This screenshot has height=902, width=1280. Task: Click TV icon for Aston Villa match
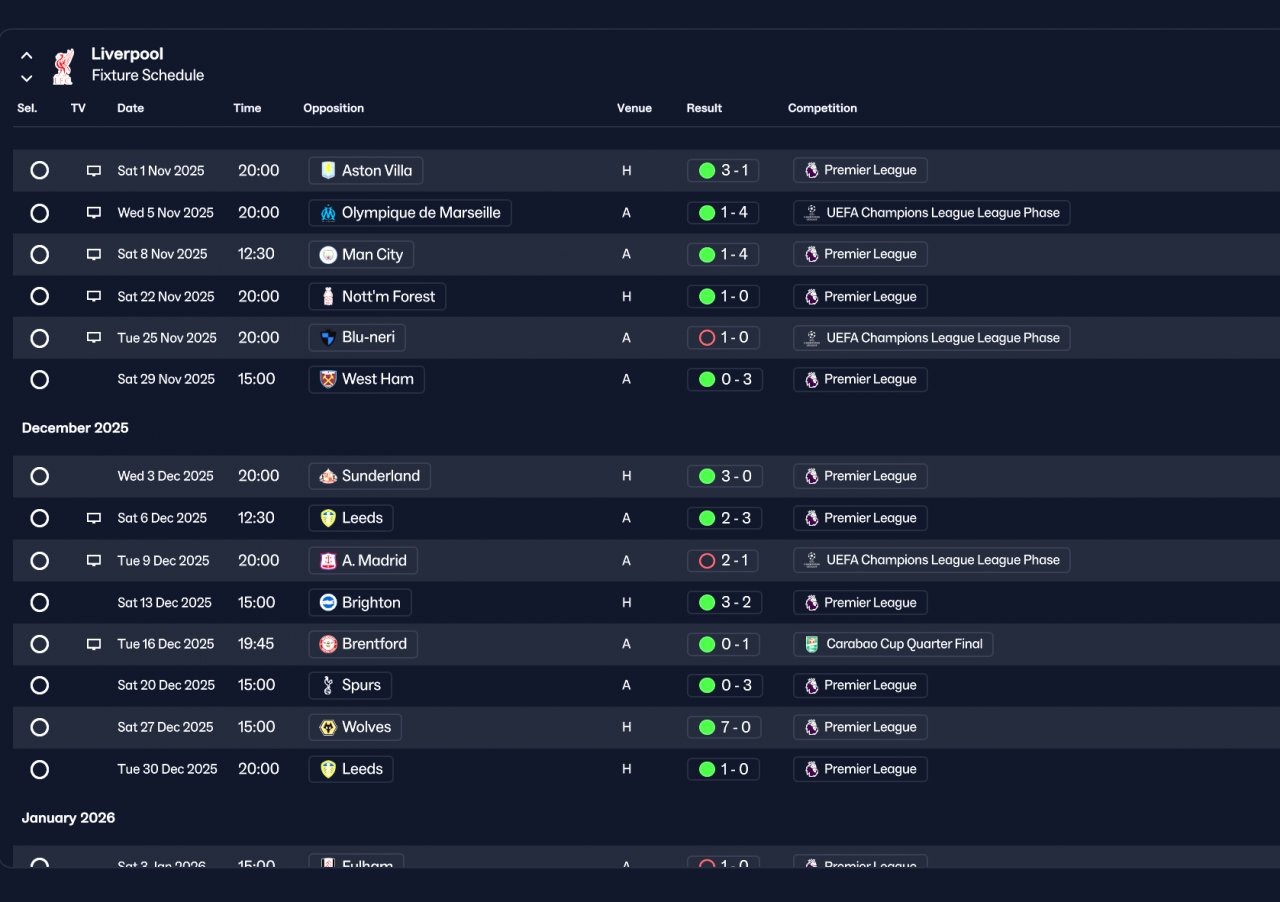(x=94, y=171)
